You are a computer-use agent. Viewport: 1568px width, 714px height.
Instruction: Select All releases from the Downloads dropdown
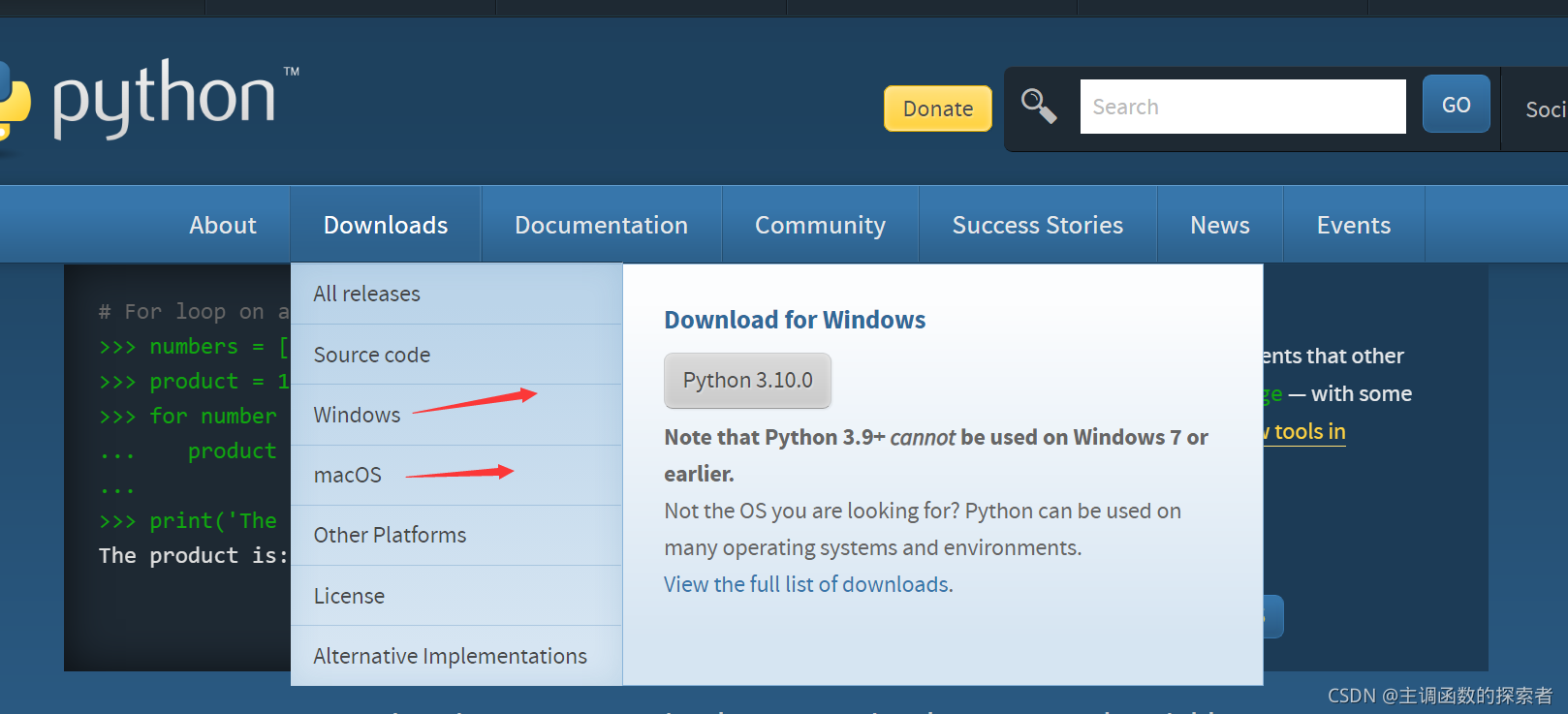point(456,294)
